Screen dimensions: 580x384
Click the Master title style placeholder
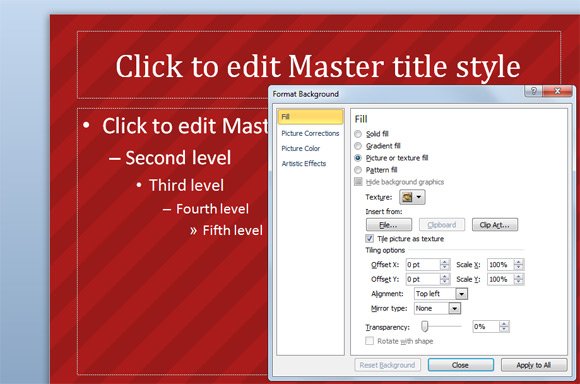pyautogui.click(x=318, y=65)
